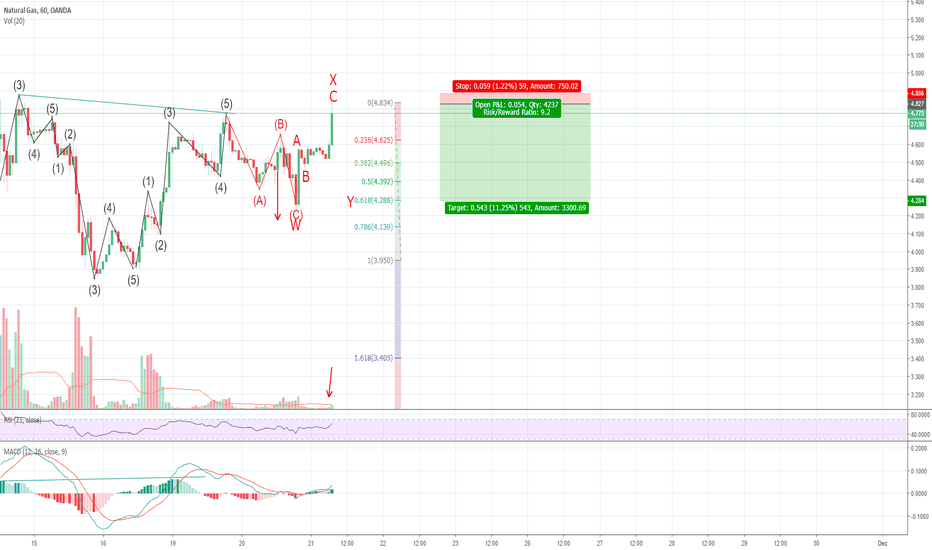Click the green 4.773 current price tag
The height and width of the screenshot is (550, 932).
[917, 113]
